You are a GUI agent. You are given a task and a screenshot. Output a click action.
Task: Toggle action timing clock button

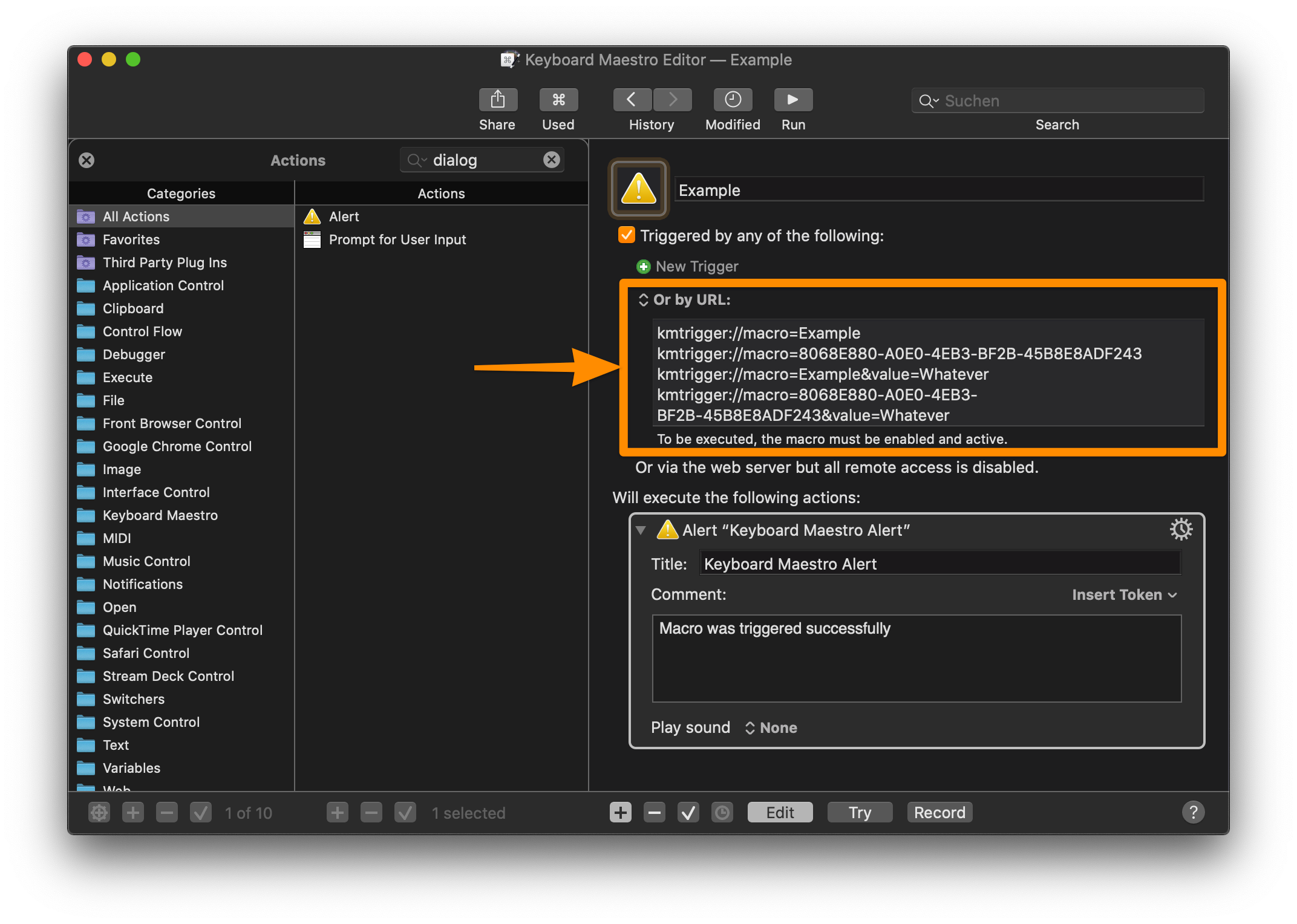click(x=722, y=813)
